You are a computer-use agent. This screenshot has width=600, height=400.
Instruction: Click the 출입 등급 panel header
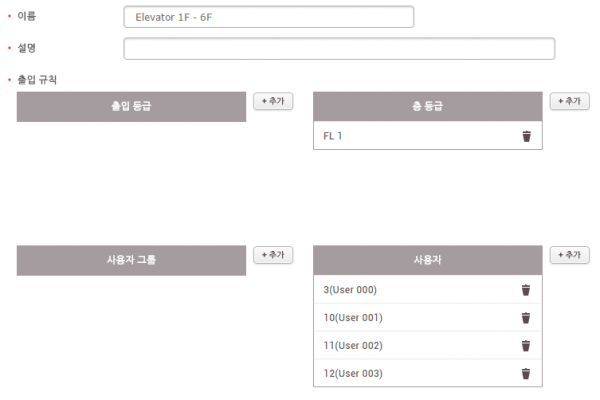point(131,107)
